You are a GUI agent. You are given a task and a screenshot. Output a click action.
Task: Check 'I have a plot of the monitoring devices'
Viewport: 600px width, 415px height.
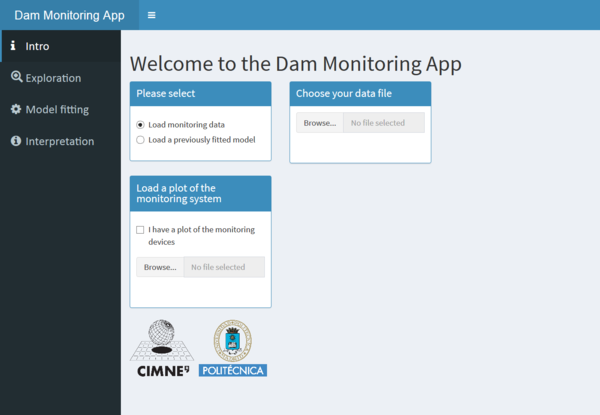[x=140, y=230]
